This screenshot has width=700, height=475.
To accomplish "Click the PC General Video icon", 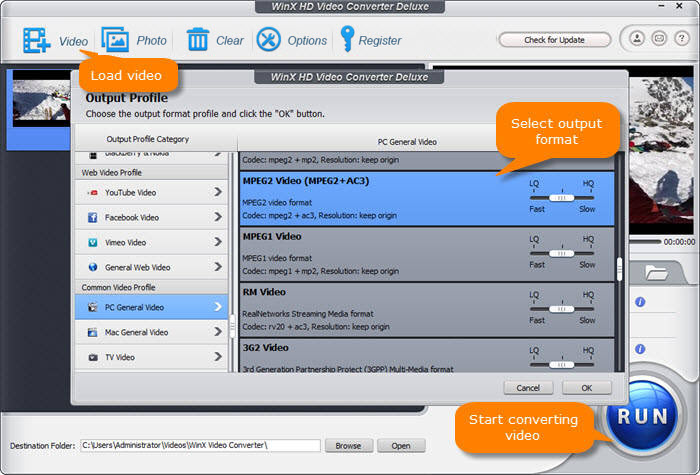I will pyautogui.click(x=92, y=307).
